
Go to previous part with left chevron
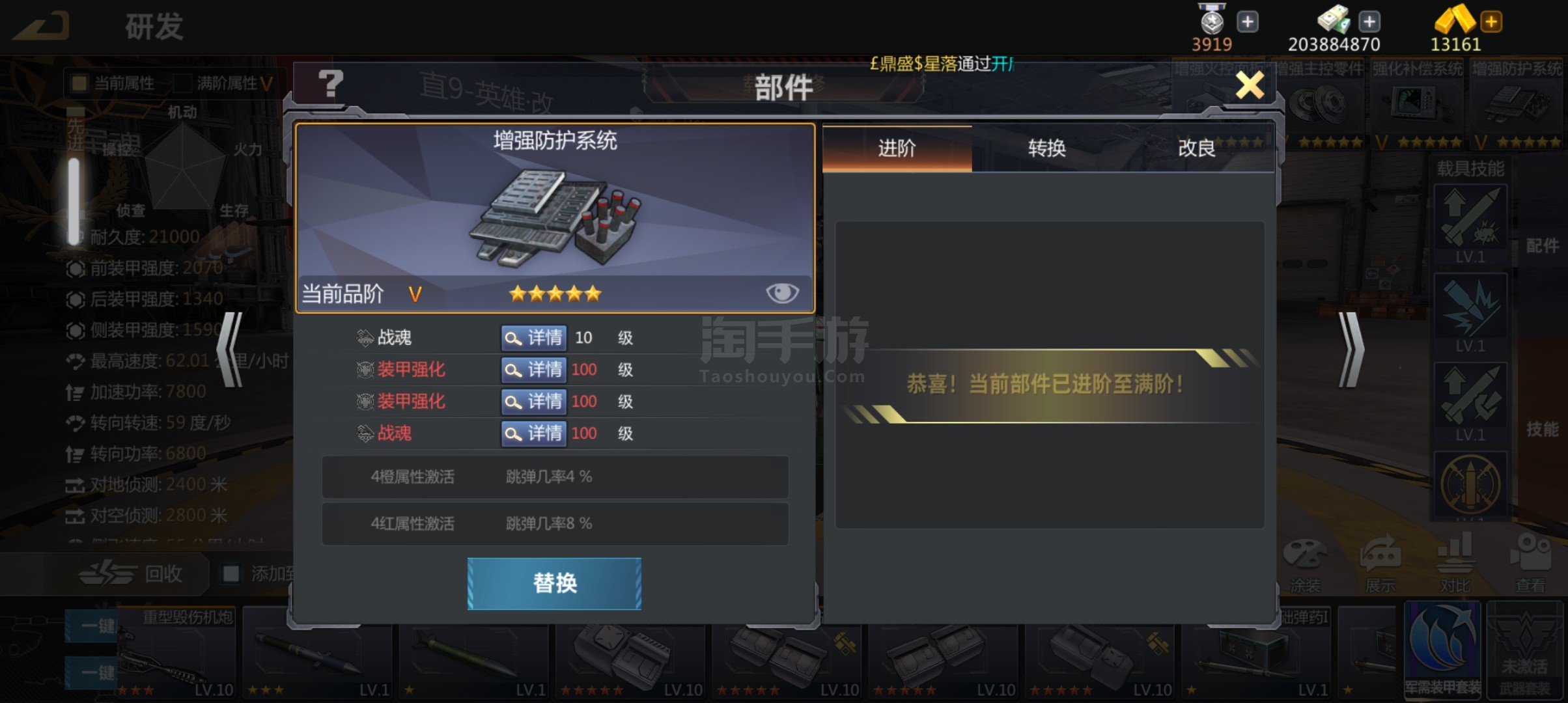(230, 350)
